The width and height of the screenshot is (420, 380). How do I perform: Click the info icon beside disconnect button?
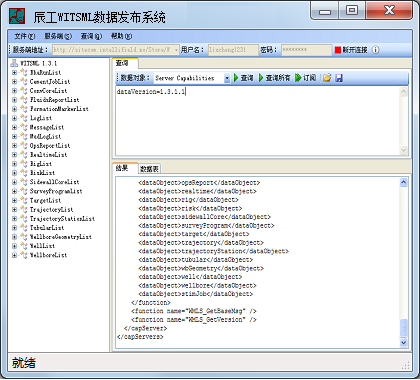click(x=375, y=50)
